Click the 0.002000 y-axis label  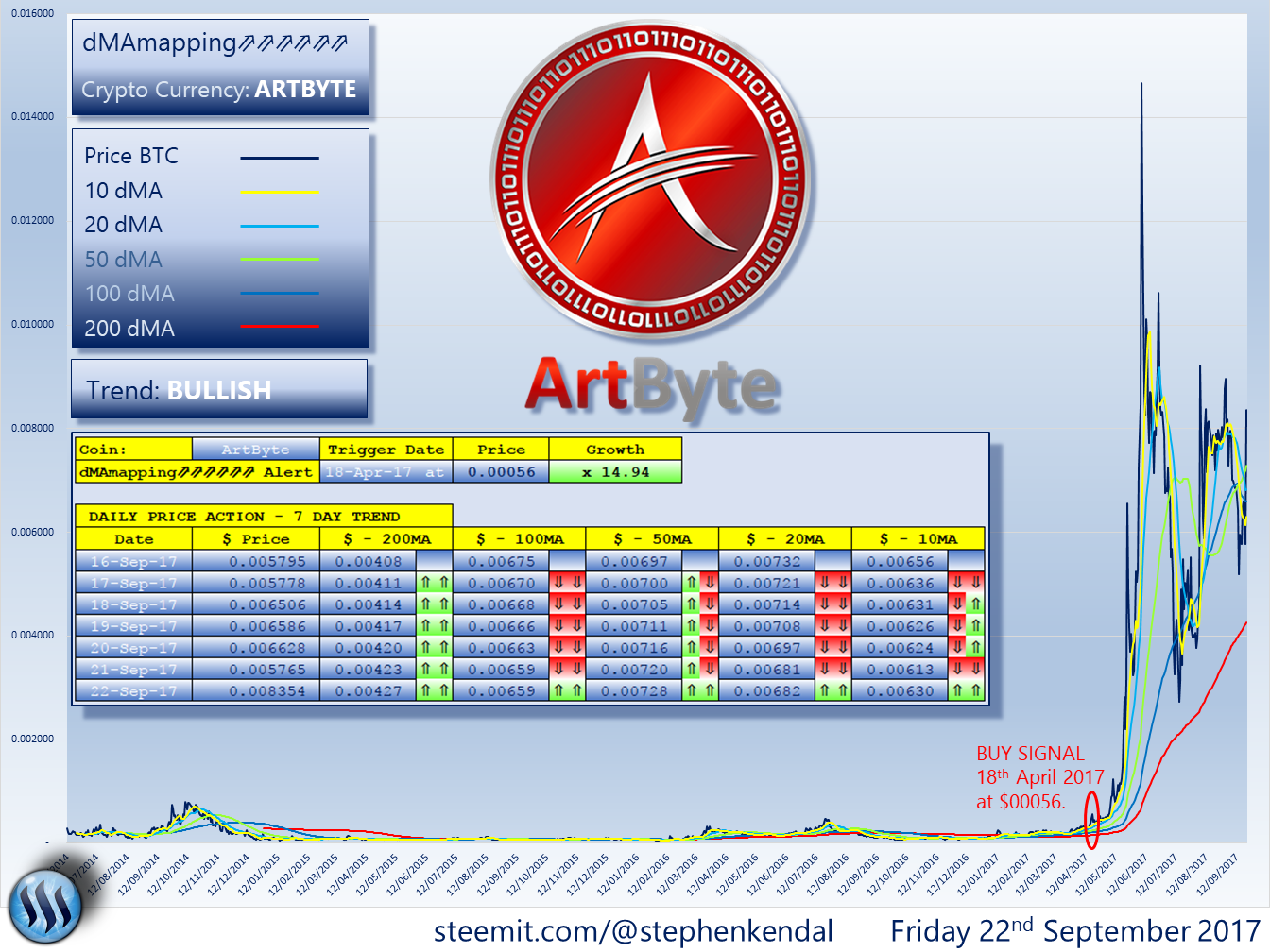[x=33, y=739]
